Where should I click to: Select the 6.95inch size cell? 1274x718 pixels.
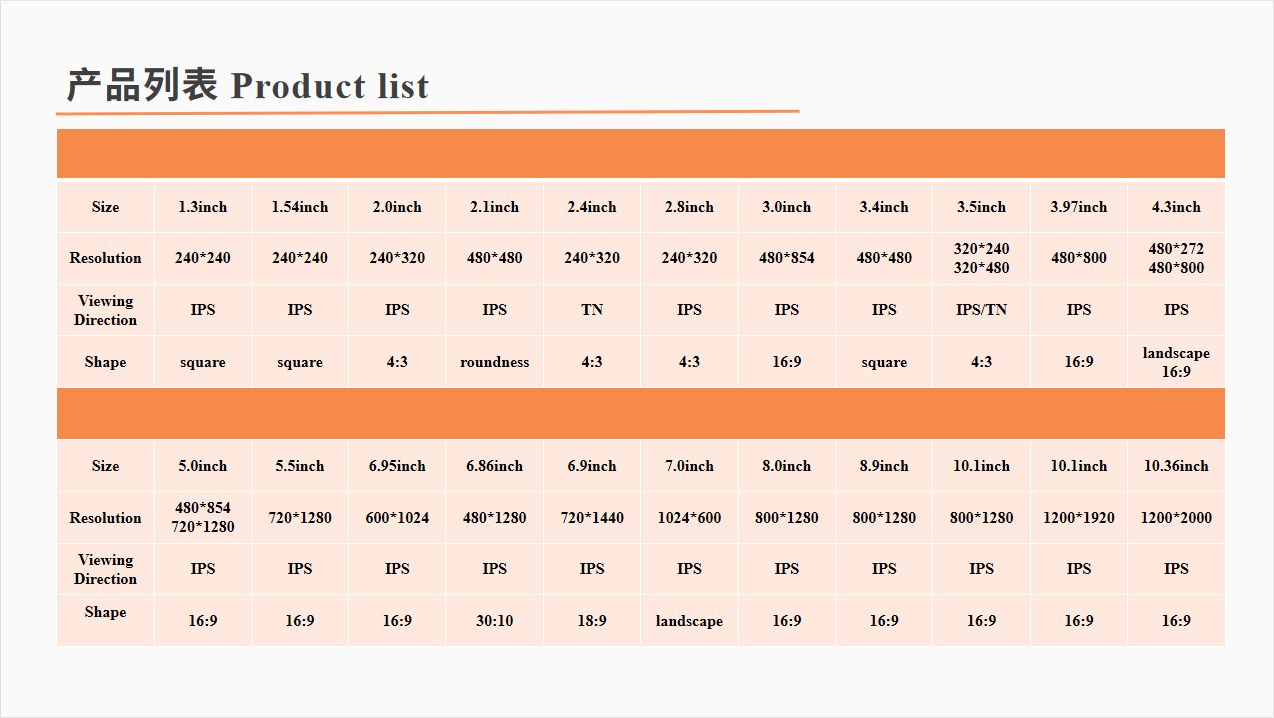pyautogui.click(x=397, y=466)
